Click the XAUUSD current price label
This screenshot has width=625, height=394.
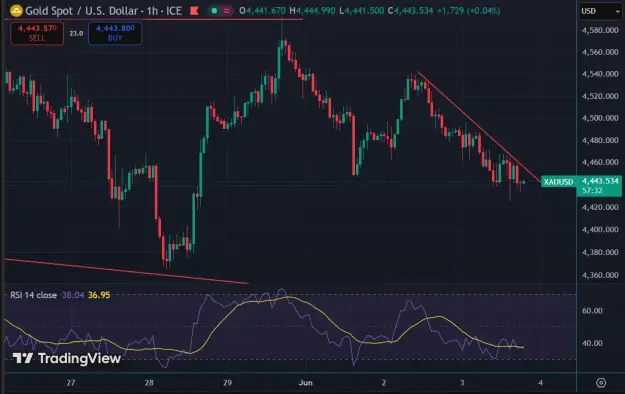[x=558, y=182]
